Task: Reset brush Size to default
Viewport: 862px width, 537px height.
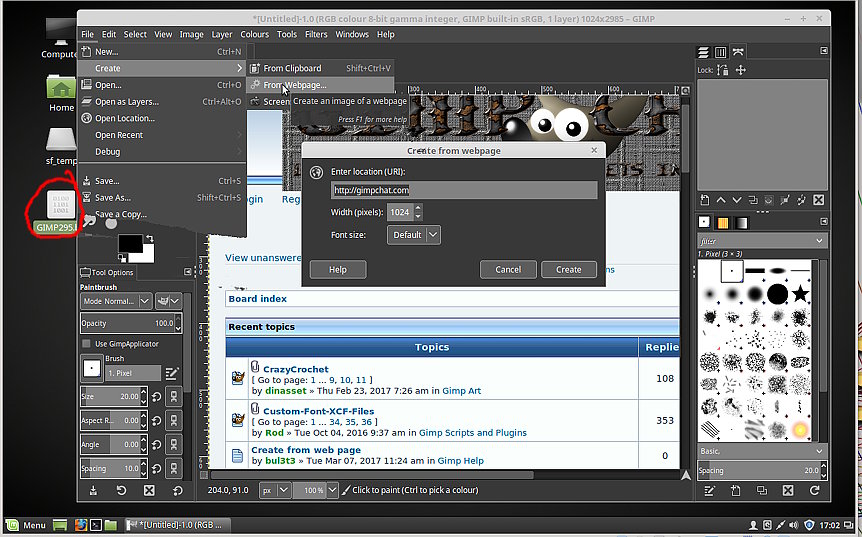Action: click(x=156, y=397)
